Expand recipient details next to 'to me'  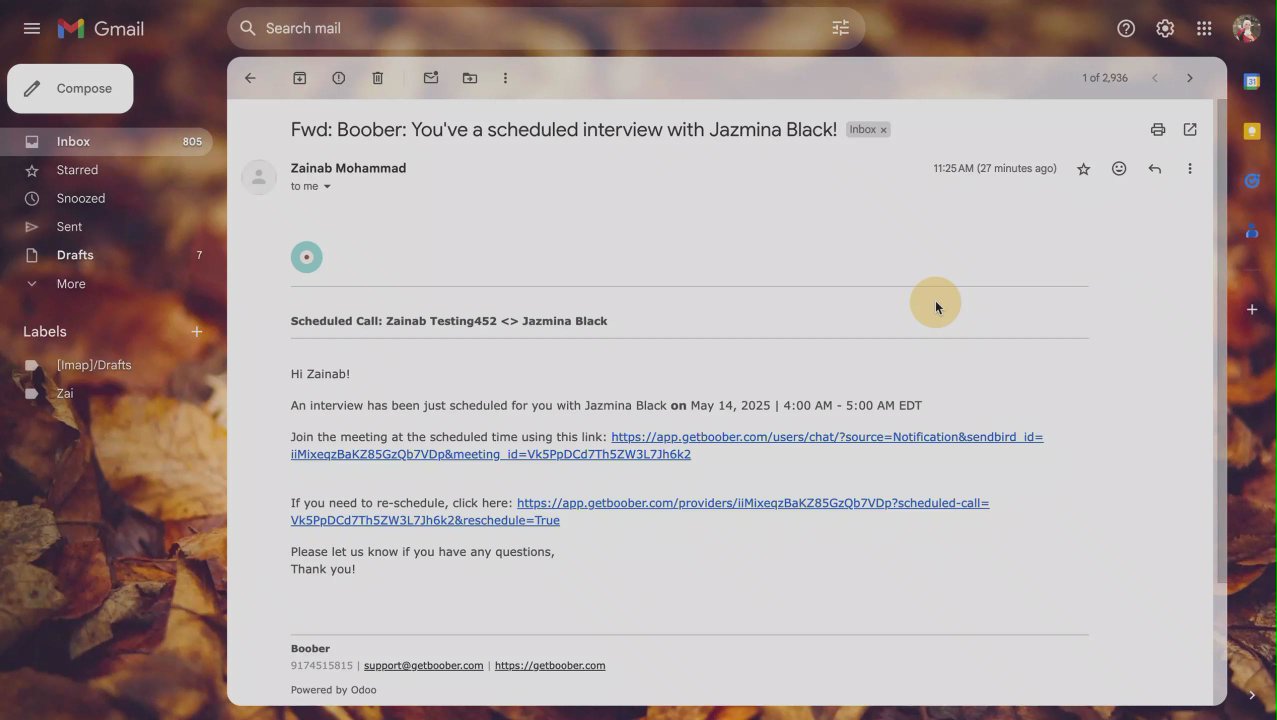[326, 187]
